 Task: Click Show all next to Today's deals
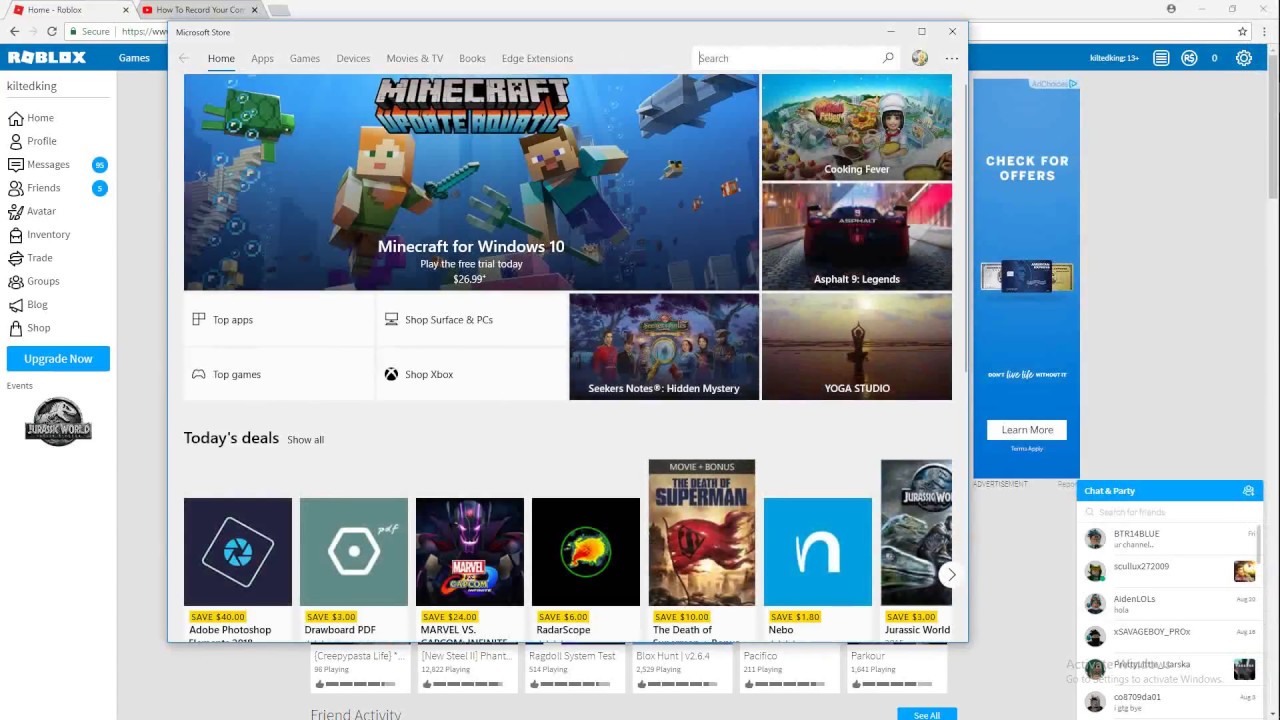pyautogui.click(x=305, y=440)
